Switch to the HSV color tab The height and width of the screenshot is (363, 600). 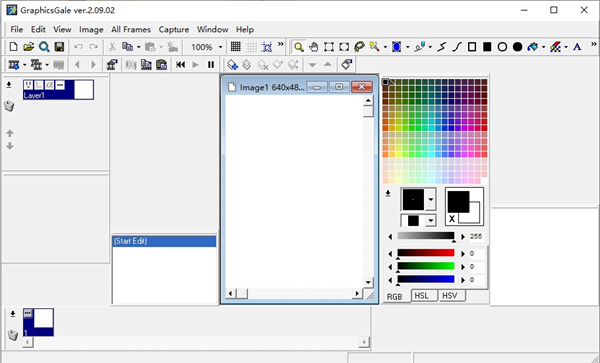[451, 296]
